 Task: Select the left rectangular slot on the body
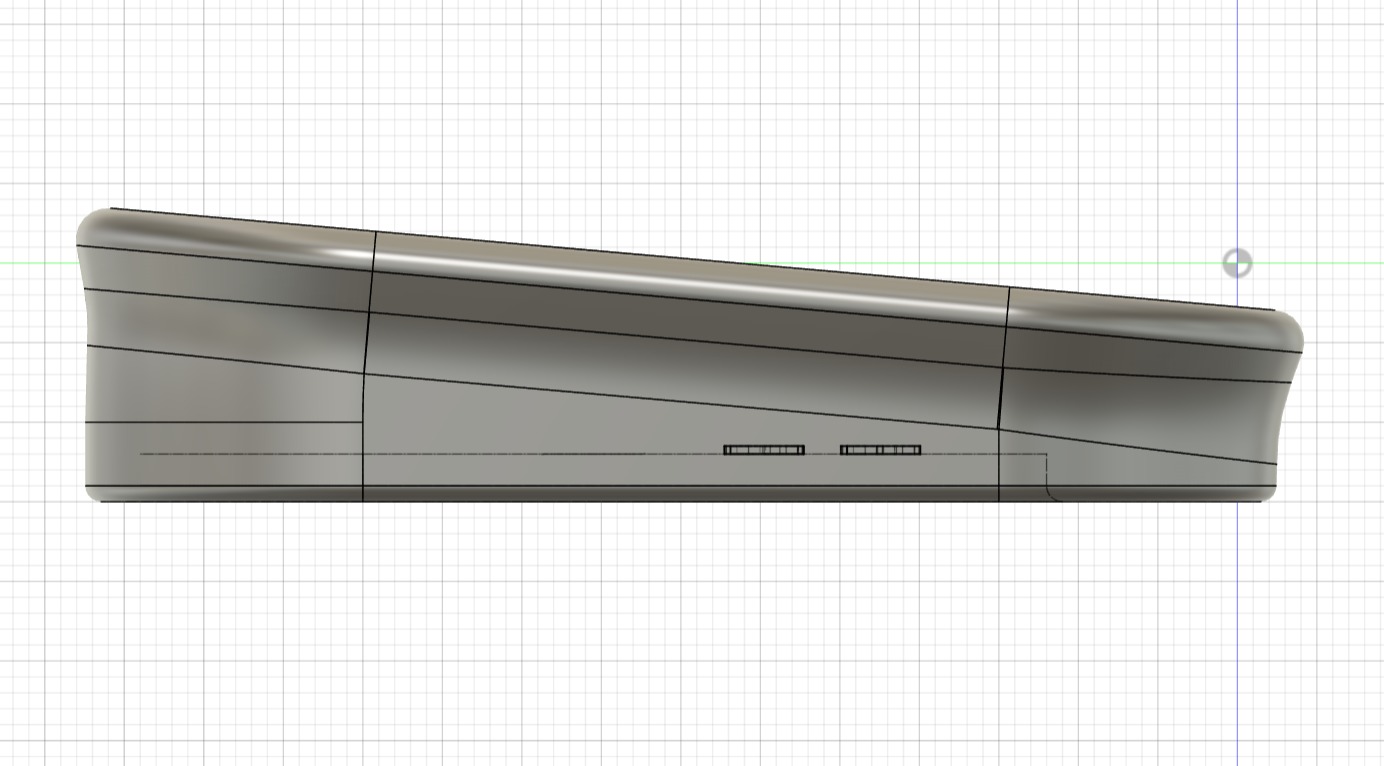(x=764, y=450)
